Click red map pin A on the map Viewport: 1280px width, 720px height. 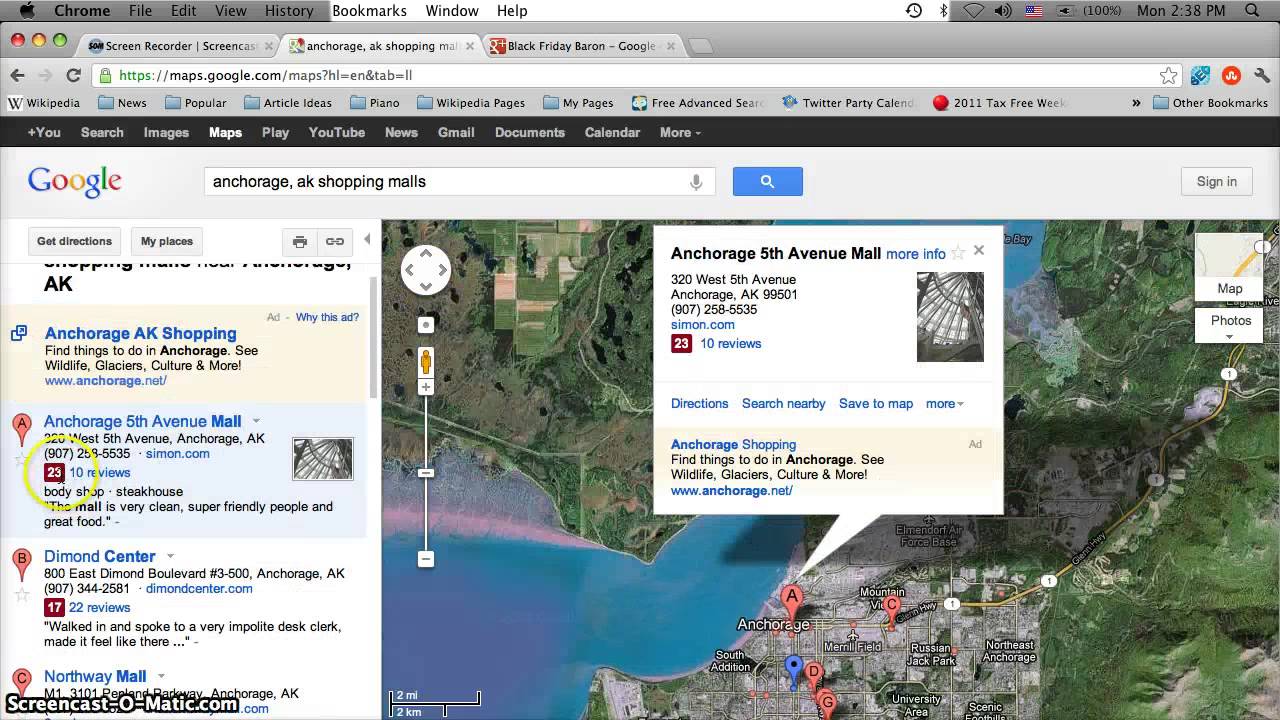click(x=792, y=603)
